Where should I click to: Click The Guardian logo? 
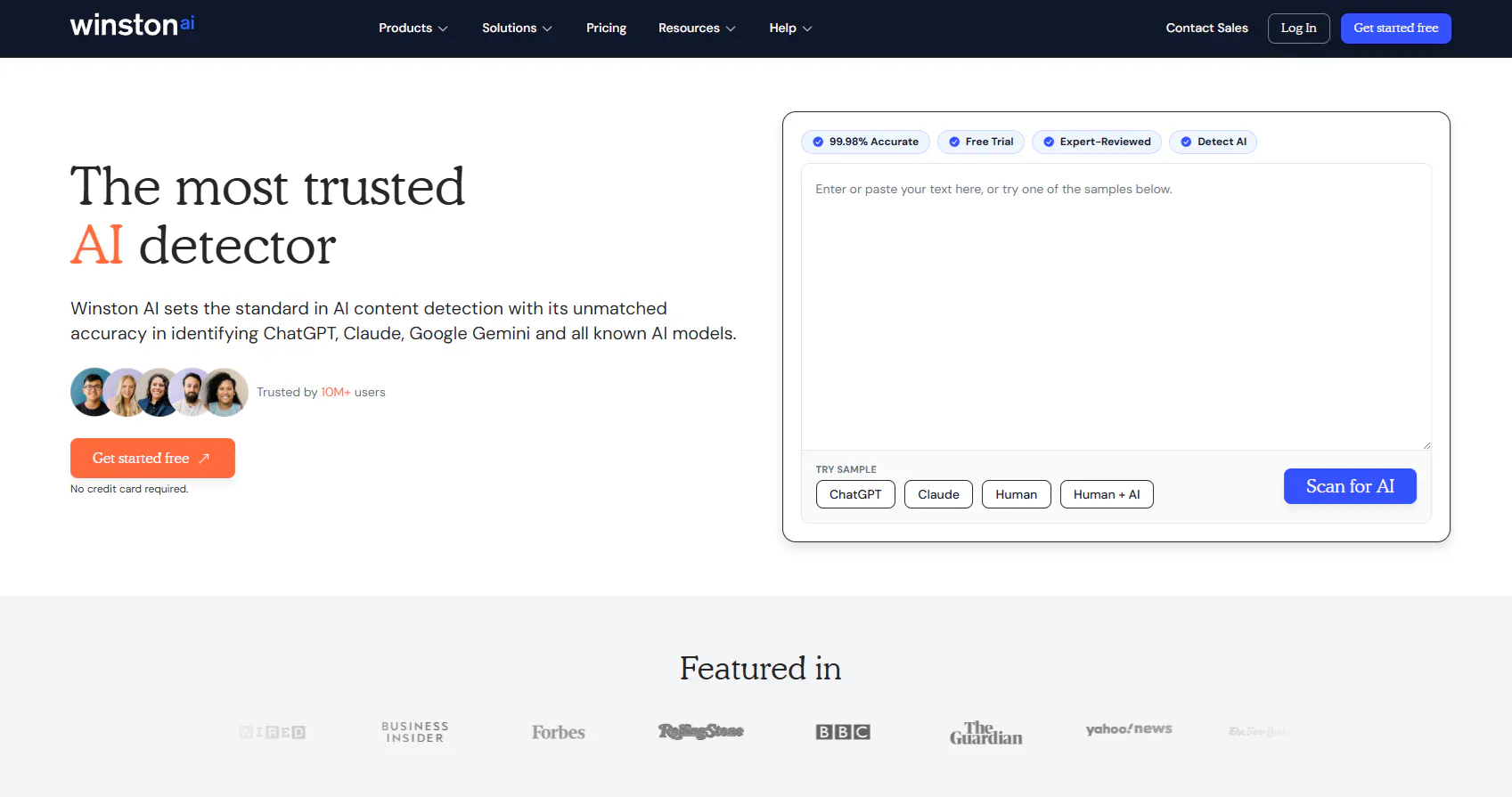[x=986, y=732]
